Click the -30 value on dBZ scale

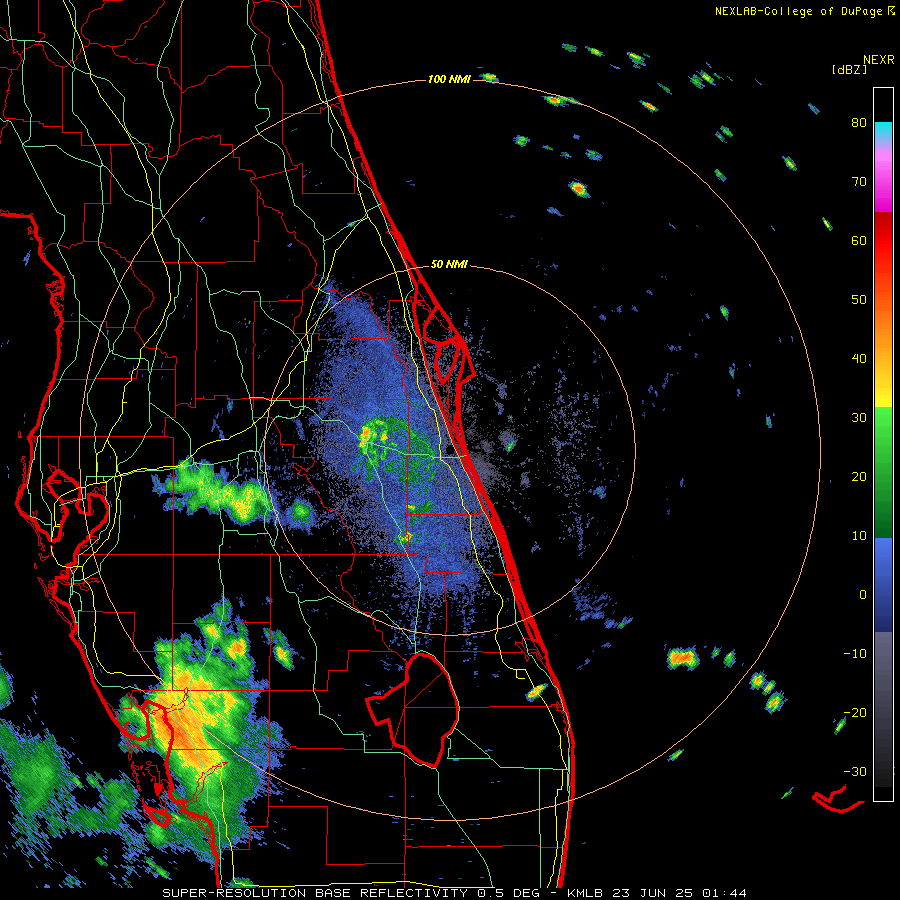click(855, 771)
